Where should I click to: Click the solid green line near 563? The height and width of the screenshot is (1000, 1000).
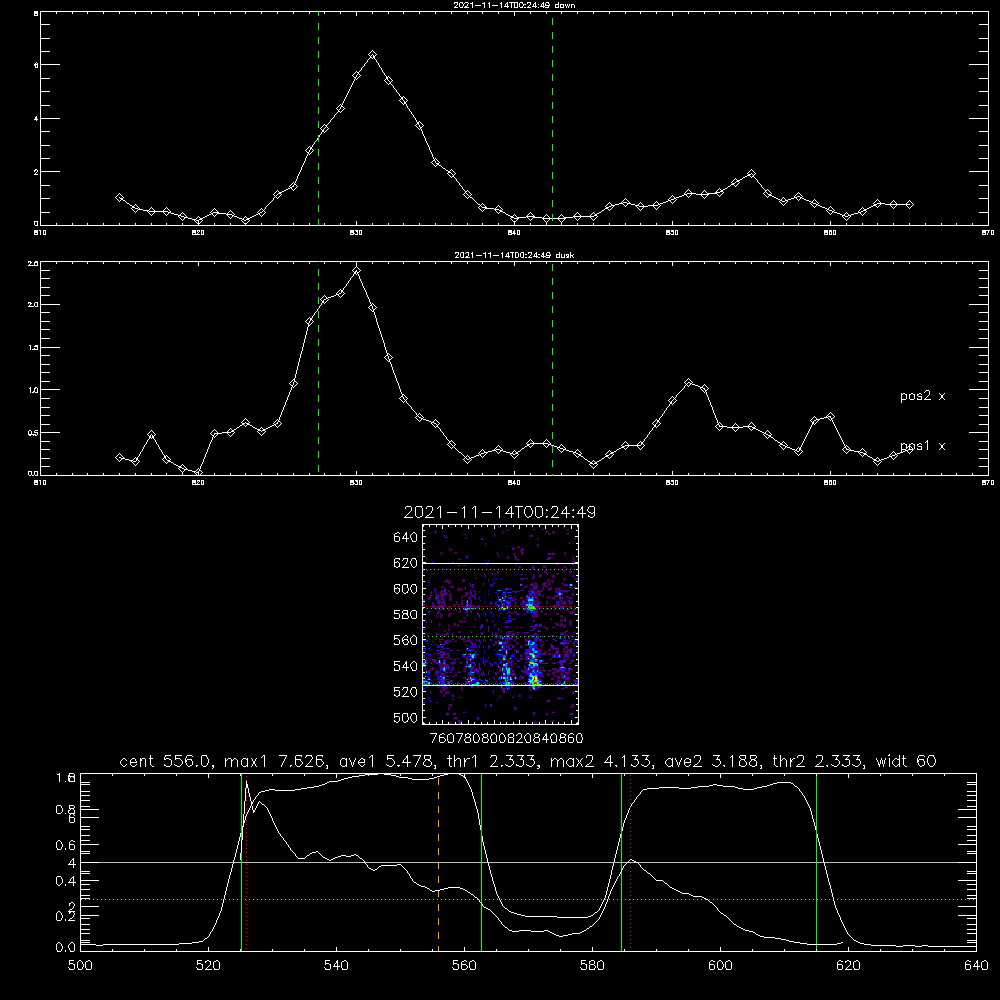481,861
